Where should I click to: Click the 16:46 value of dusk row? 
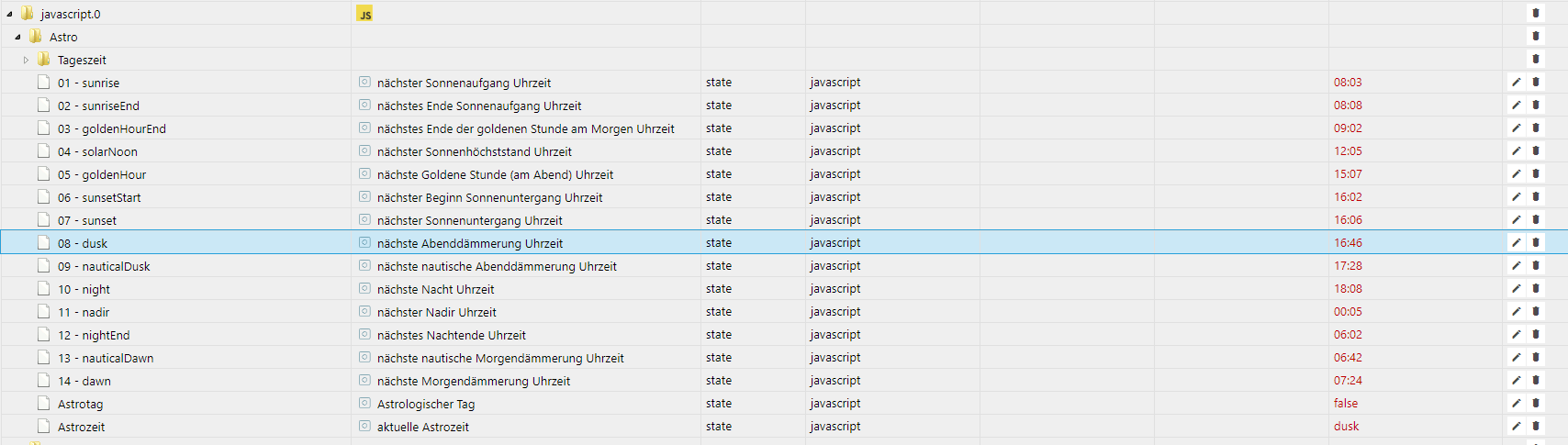1348,243
